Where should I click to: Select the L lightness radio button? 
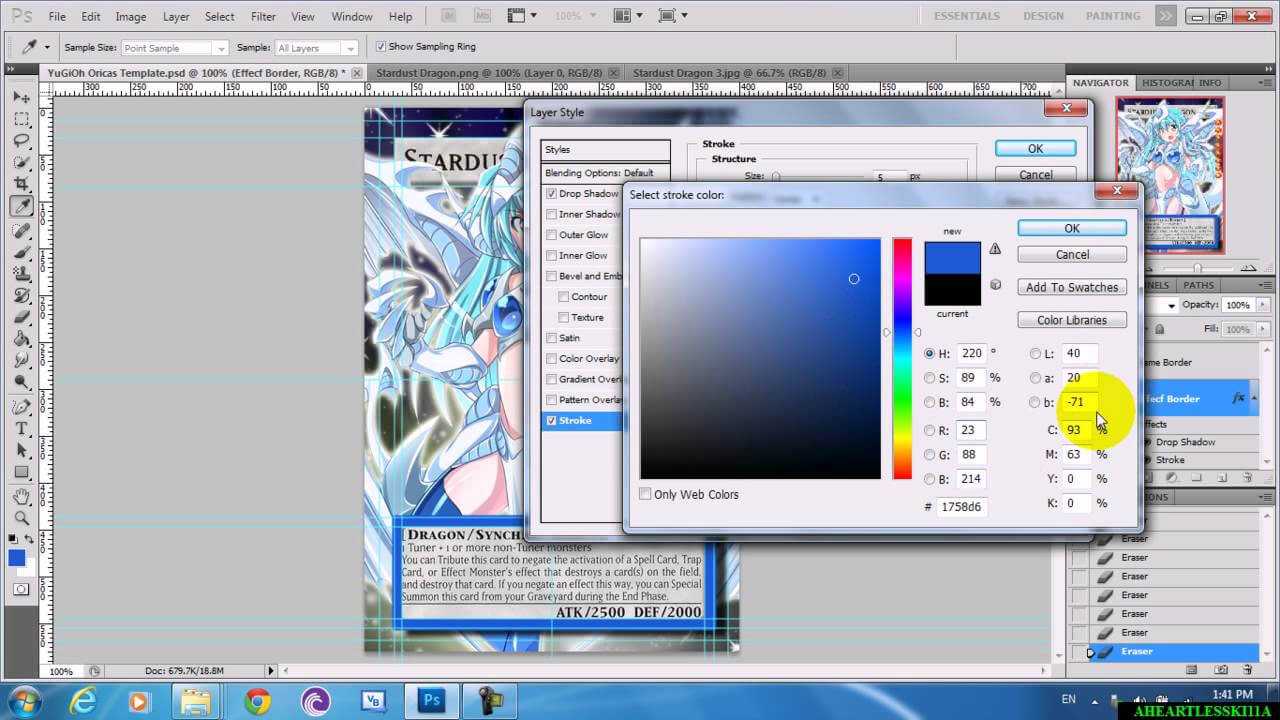pos(1035,353)
